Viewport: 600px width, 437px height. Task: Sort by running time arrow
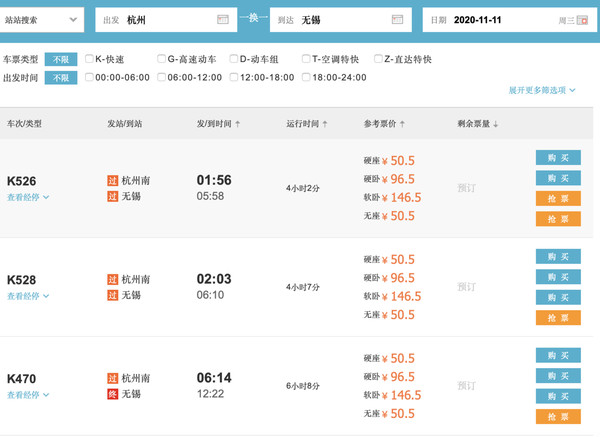325,124
